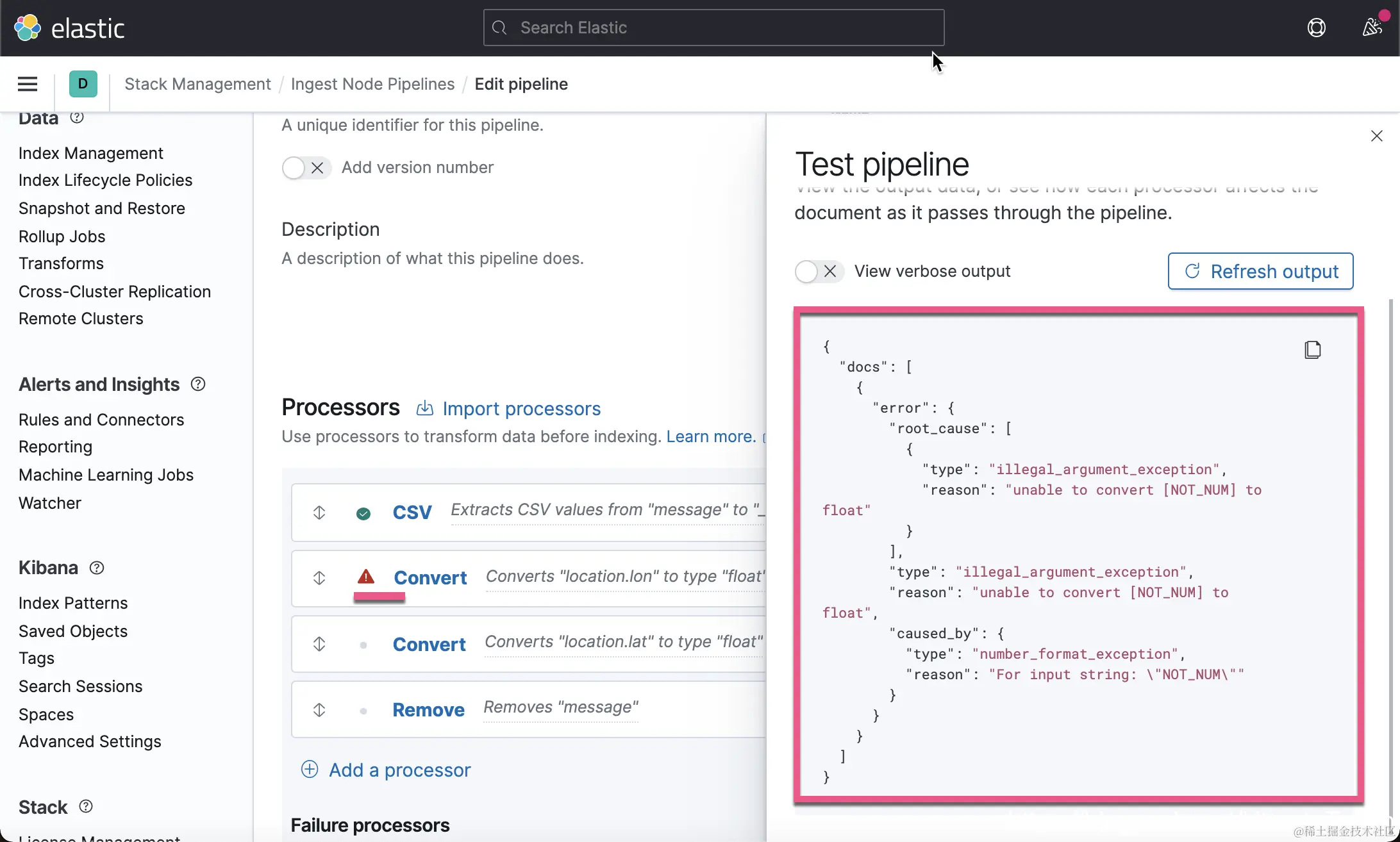Click the Elastic logo icon
1400x842 pixels.
point(28,28)
